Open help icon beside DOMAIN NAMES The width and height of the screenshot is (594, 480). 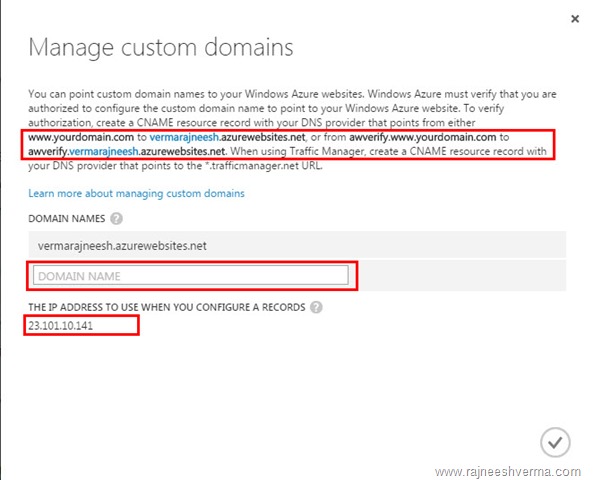click(x=116, y=219)
